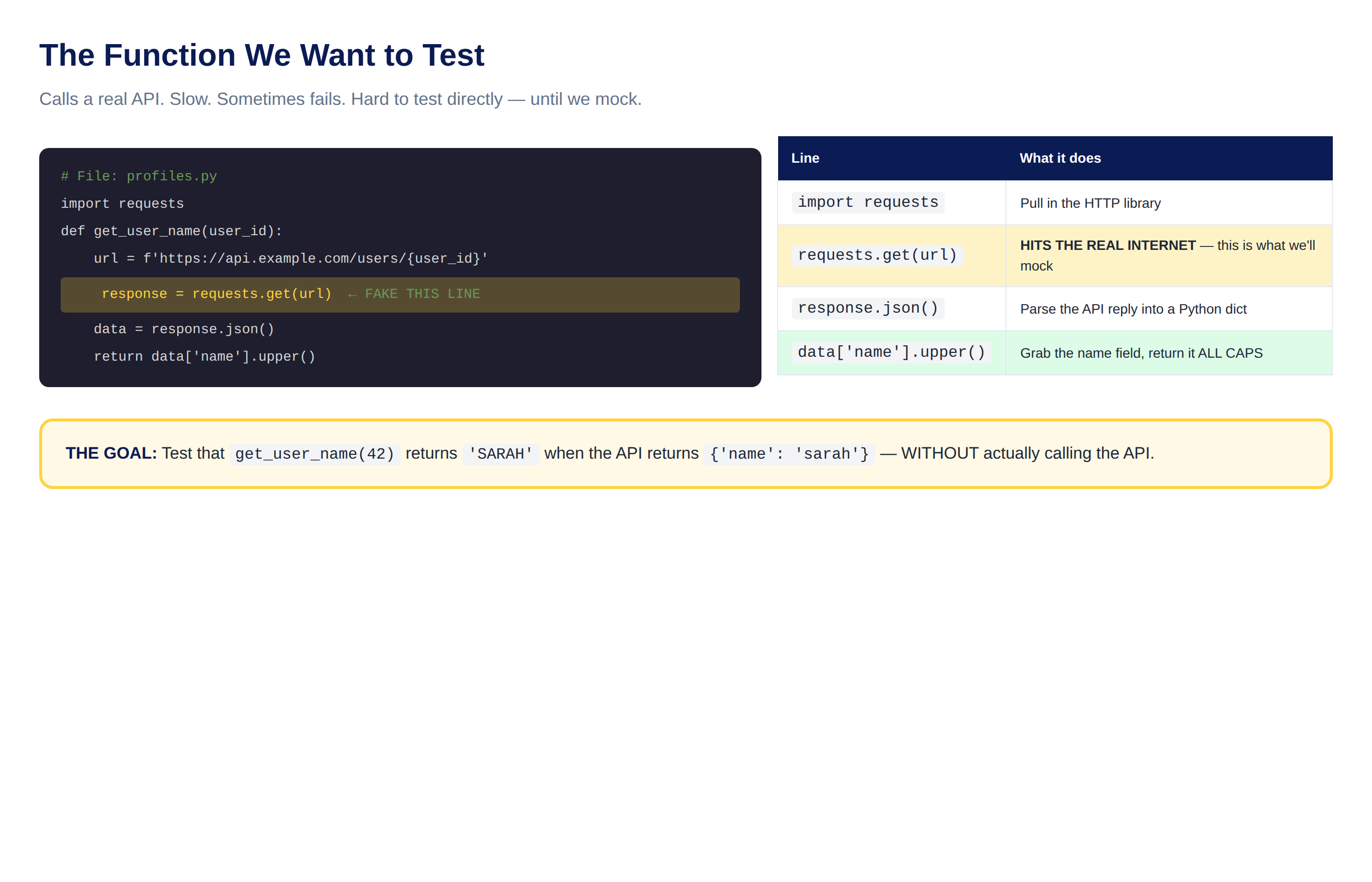Click the "{'name': 'sarah'}" code chip

789,454
